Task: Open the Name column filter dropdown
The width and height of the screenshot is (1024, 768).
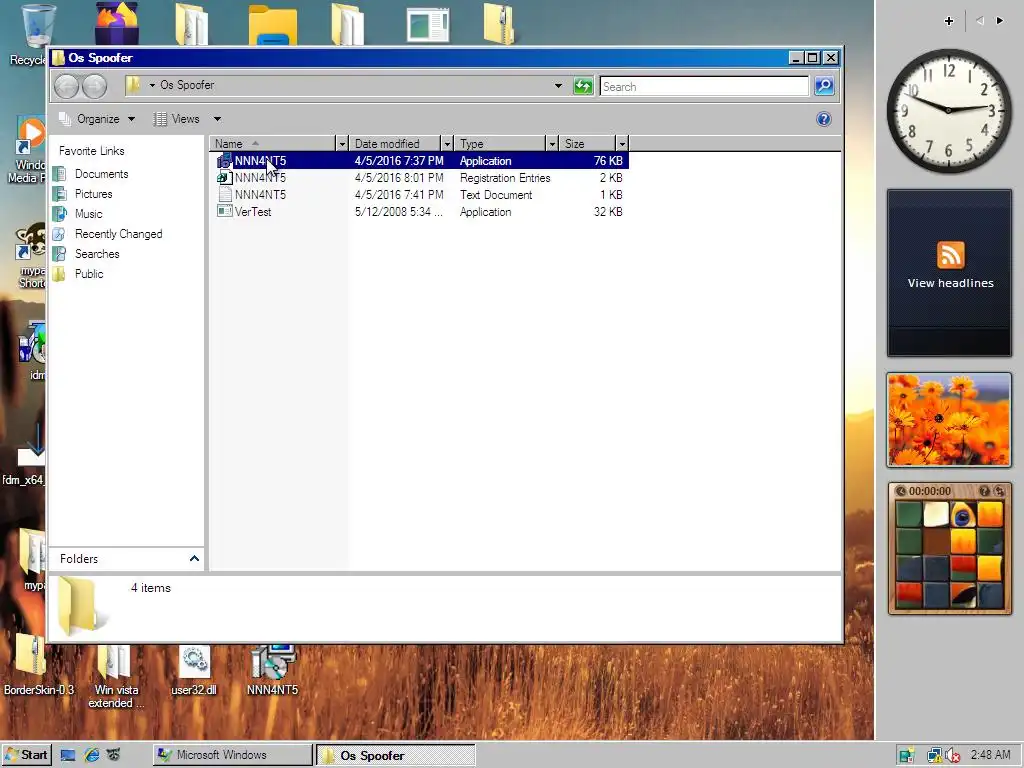Action: pyautogui.click(x=342, y=144)
